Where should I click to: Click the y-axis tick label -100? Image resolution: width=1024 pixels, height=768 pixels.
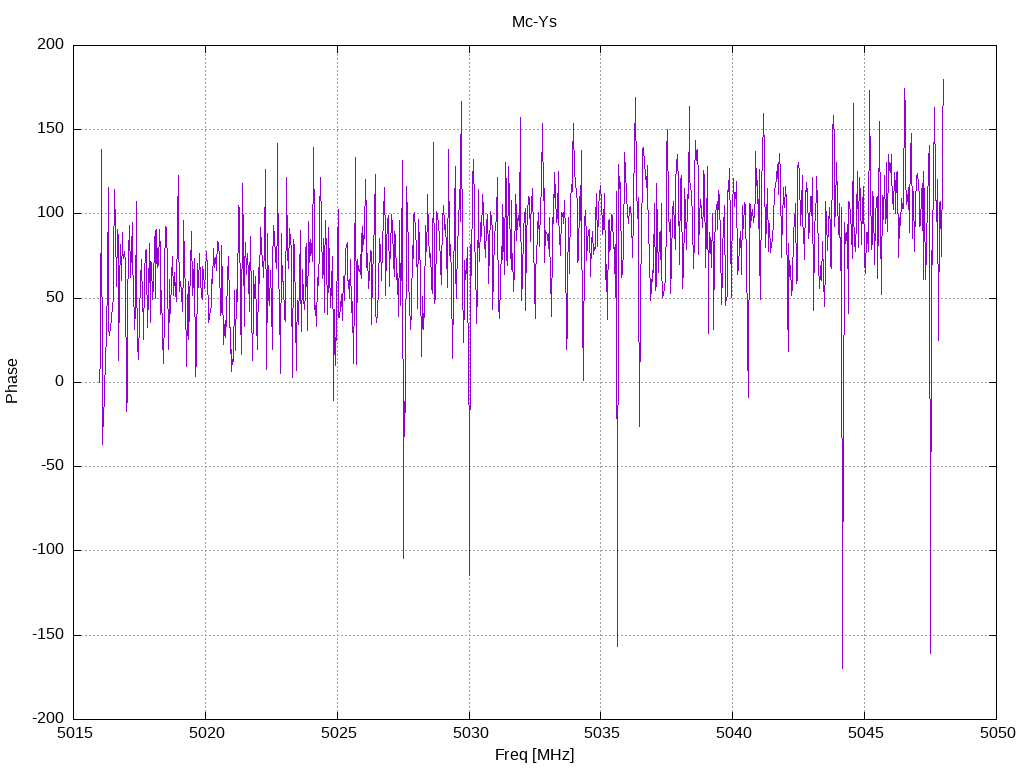click(48, 550)
